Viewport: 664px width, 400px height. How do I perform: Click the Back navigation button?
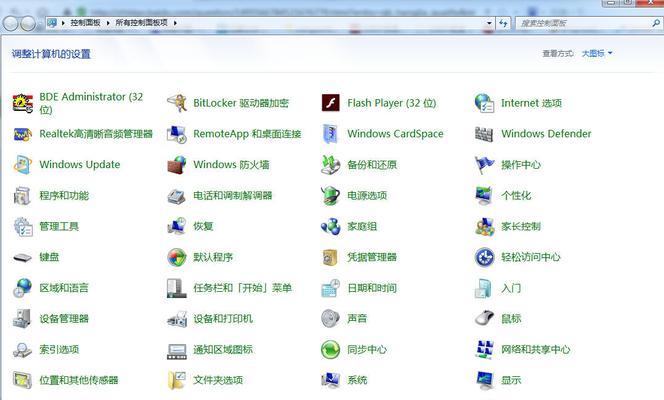[x=11, y=23]
